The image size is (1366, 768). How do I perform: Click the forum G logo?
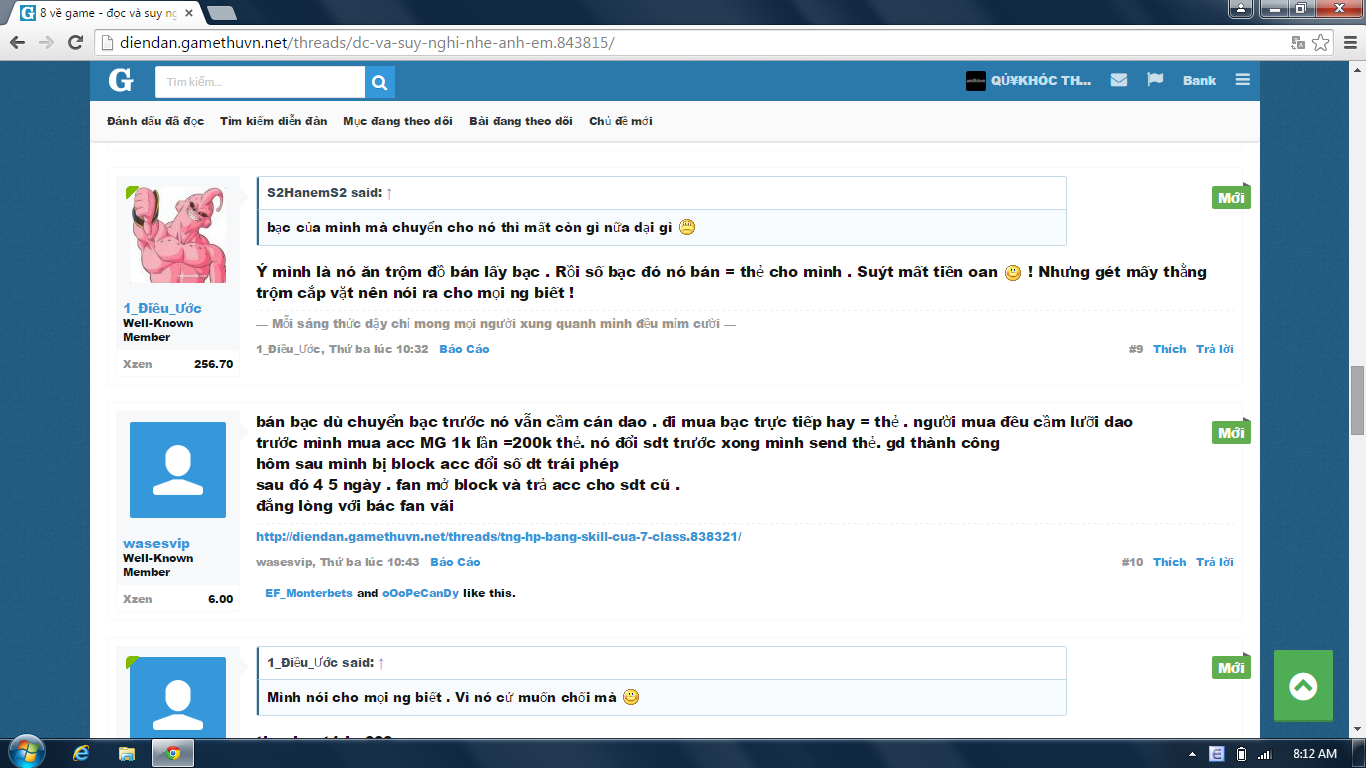click(121, 80)
